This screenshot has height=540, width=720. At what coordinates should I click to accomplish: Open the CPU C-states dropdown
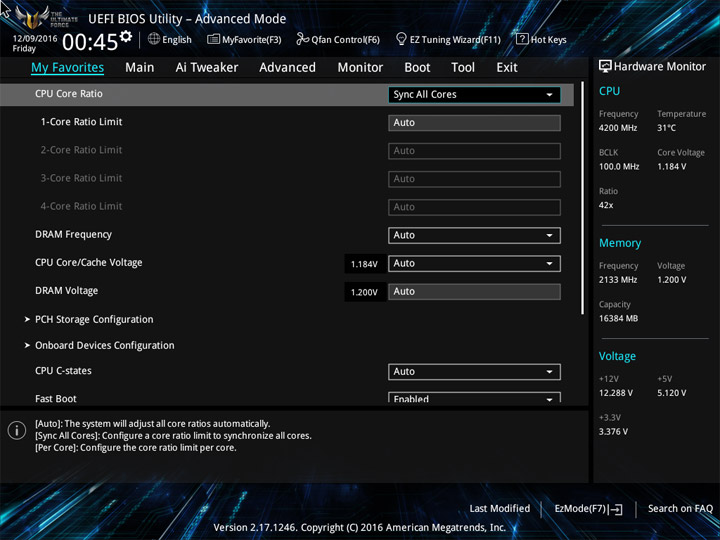click(474, 372)
